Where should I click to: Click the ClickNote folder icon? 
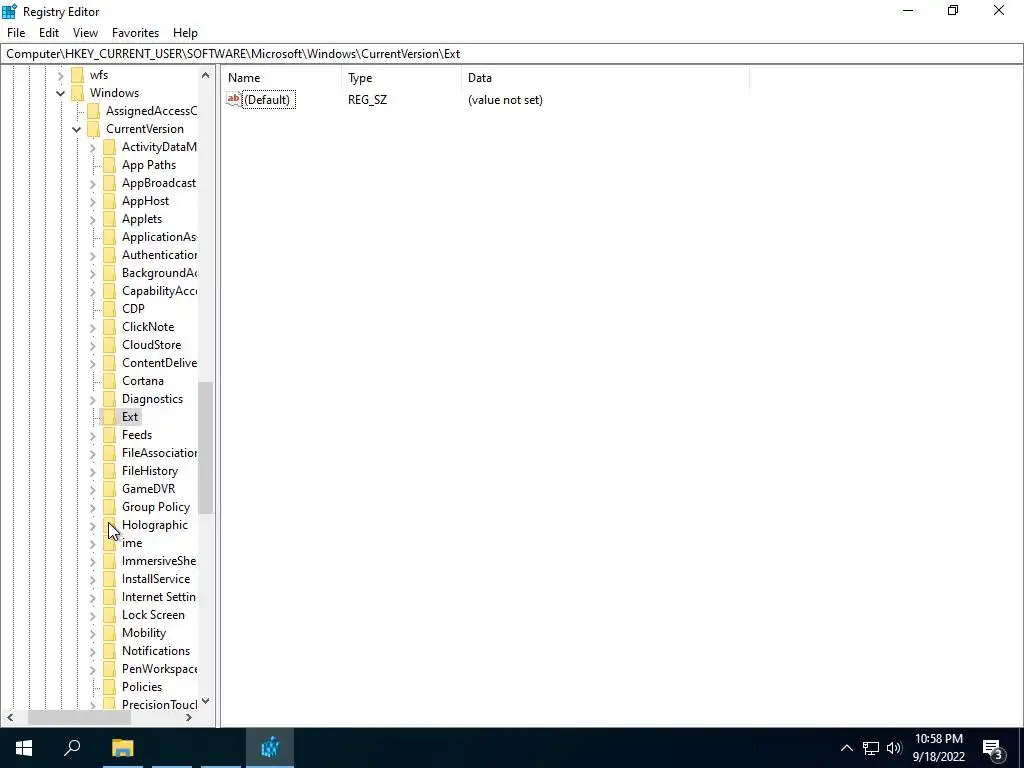click(110, 327)
